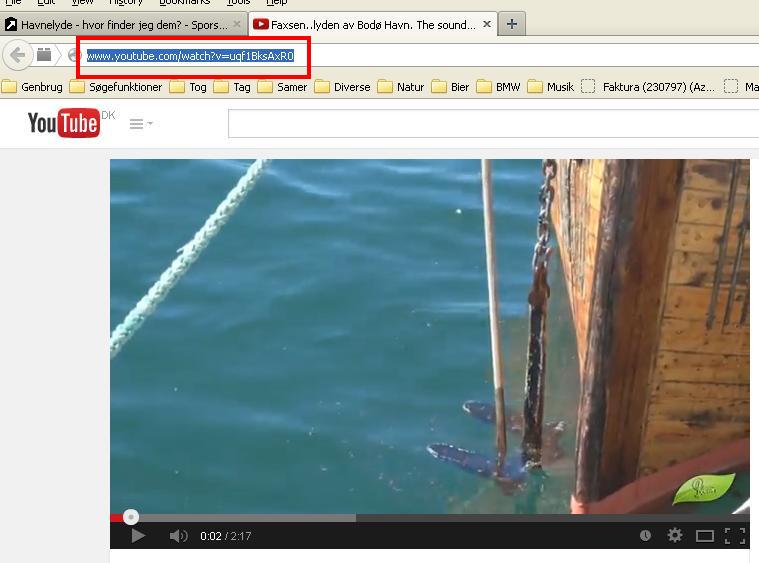Open the Genbrug bookmarks folder
This screenshot has height=563, width=759.
click(x=32, y=87)
